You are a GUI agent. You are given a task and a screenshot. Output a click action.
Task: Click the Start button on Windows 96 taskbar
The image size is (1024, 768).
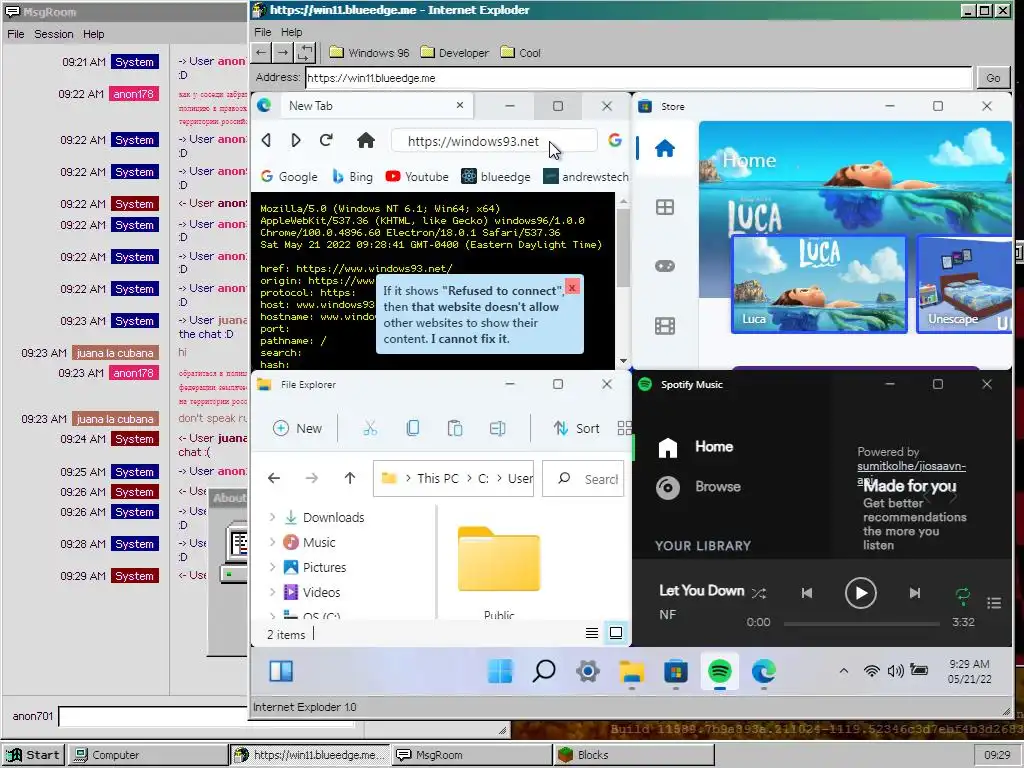[x=33, y=754]
